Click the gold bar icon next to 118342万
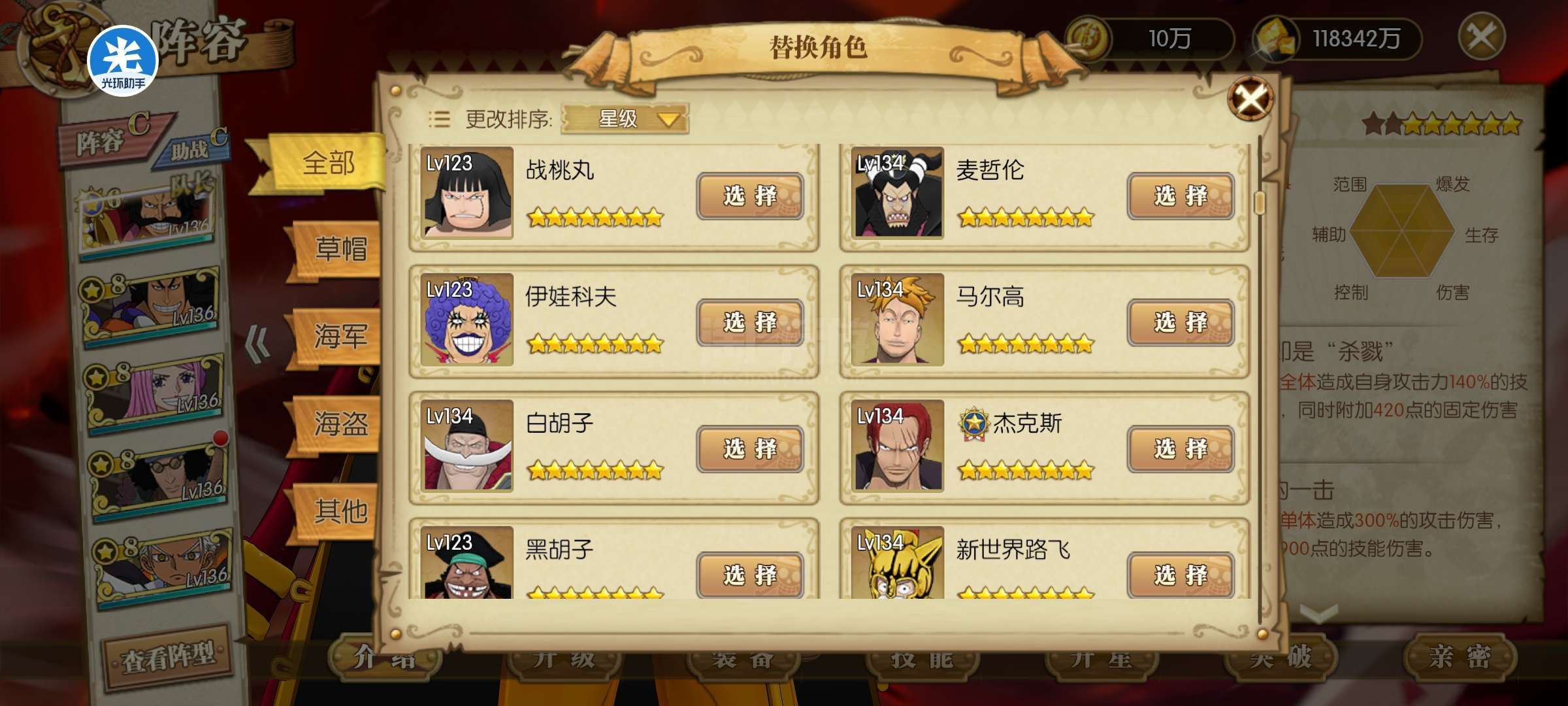 [1275, 39]
